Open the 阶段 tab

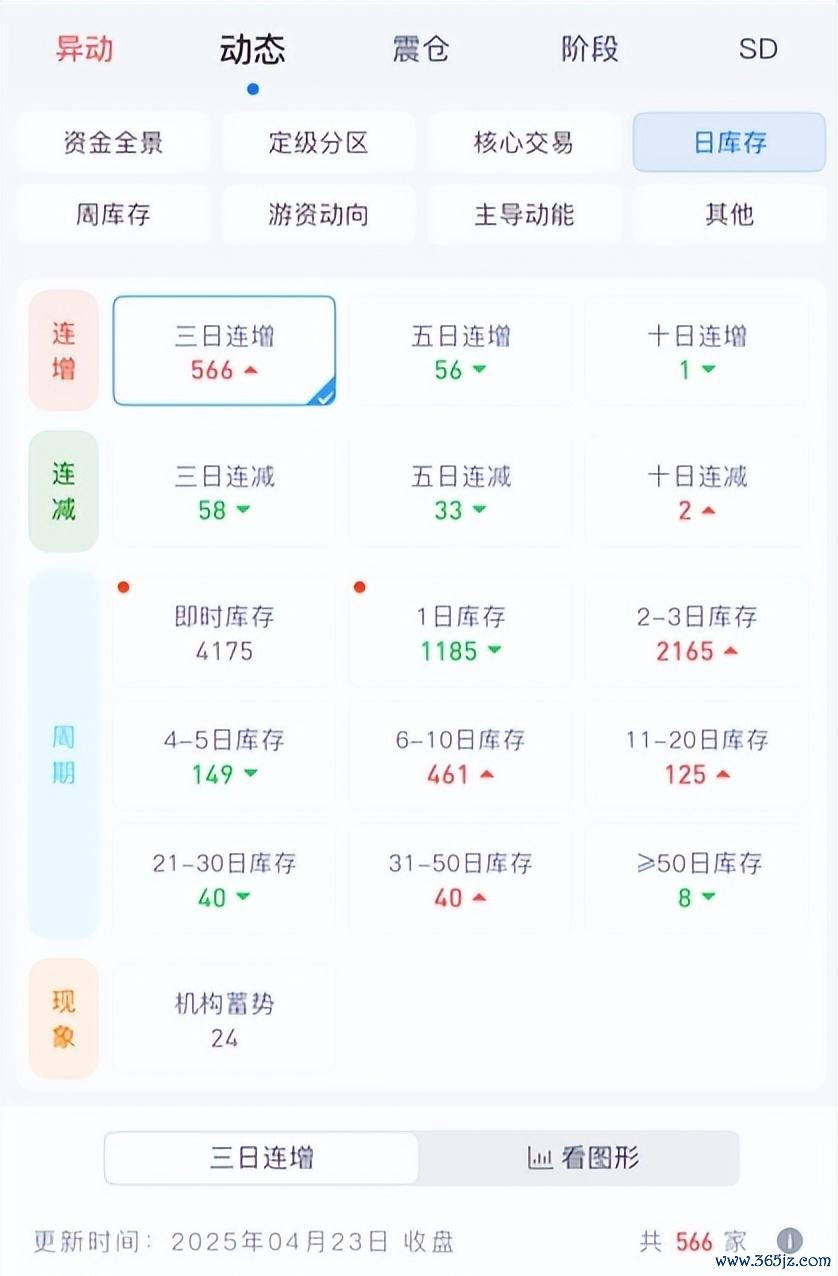tap(589, 49)
